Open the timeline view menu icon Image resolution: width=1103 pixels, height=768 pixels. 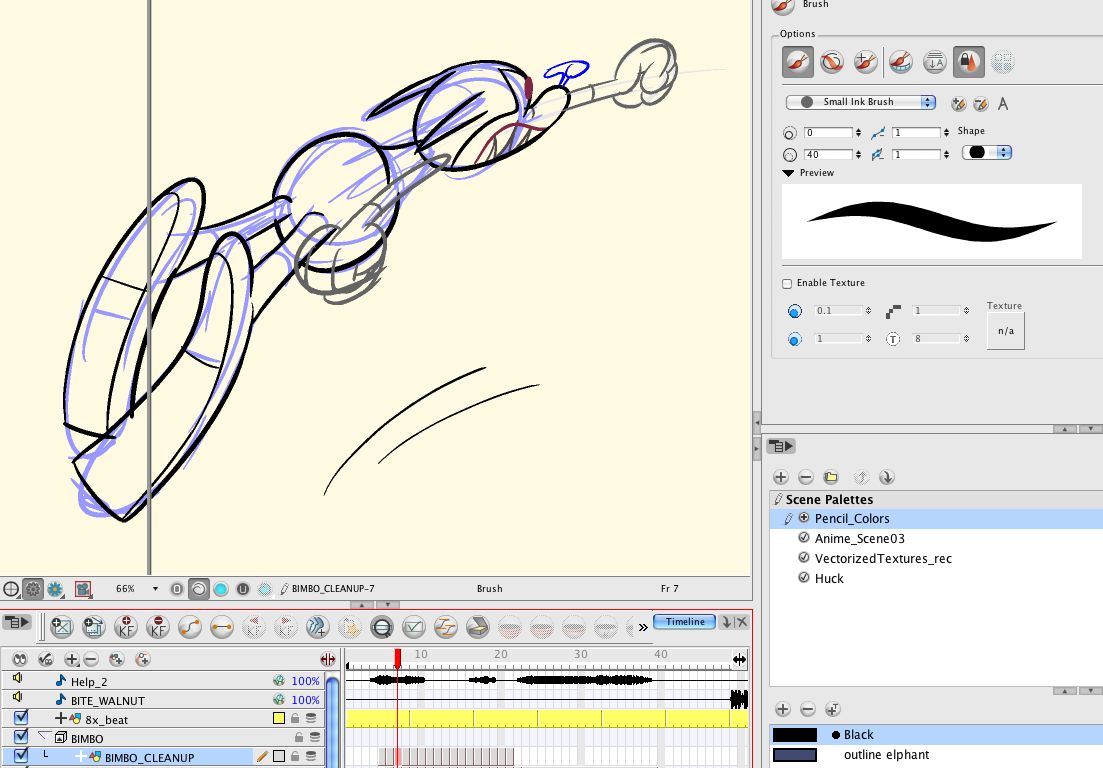(x=16, y=622)
